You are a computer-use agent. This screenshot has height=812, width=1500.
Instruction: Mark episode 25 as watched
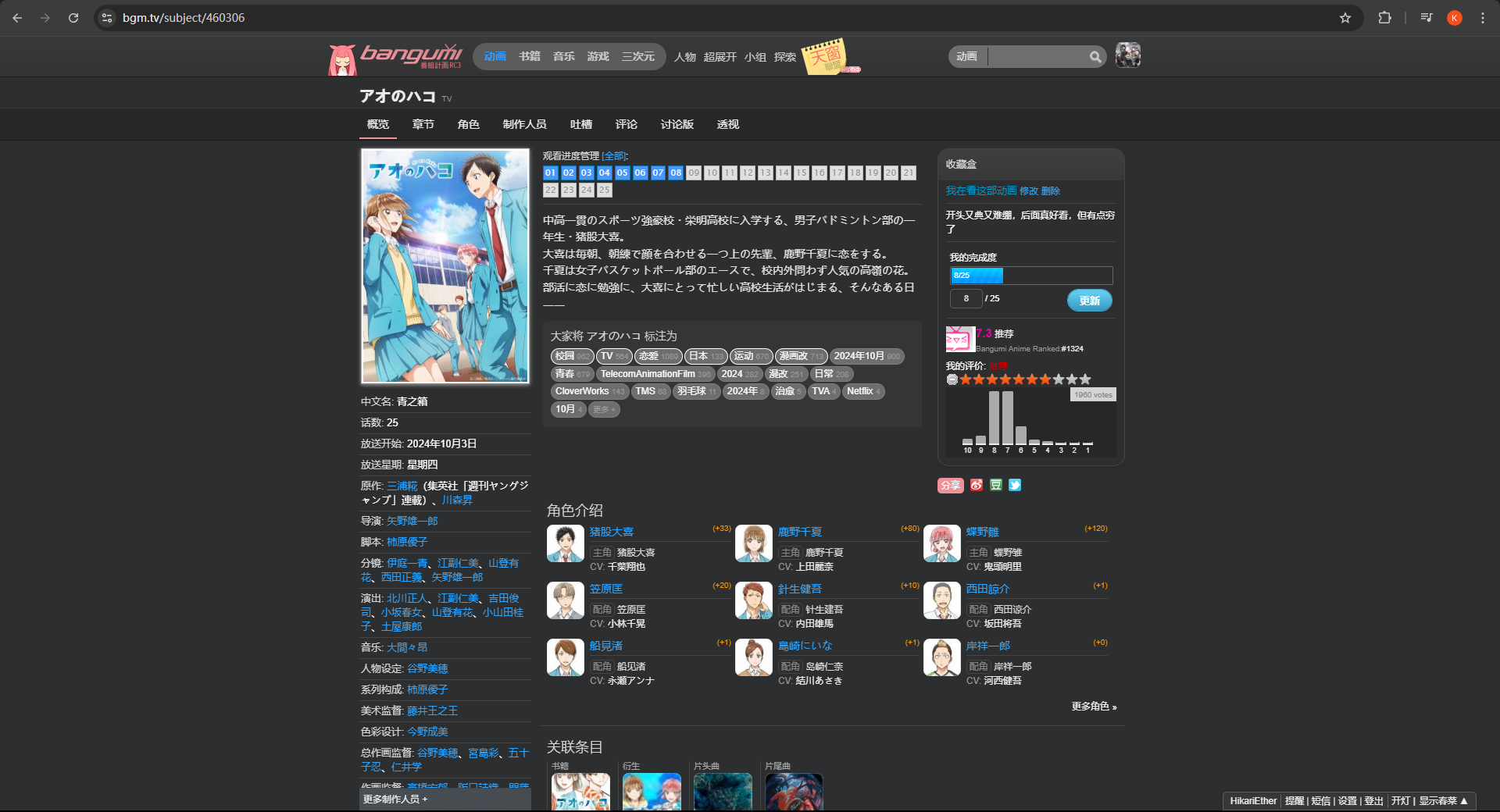(605, 190)
